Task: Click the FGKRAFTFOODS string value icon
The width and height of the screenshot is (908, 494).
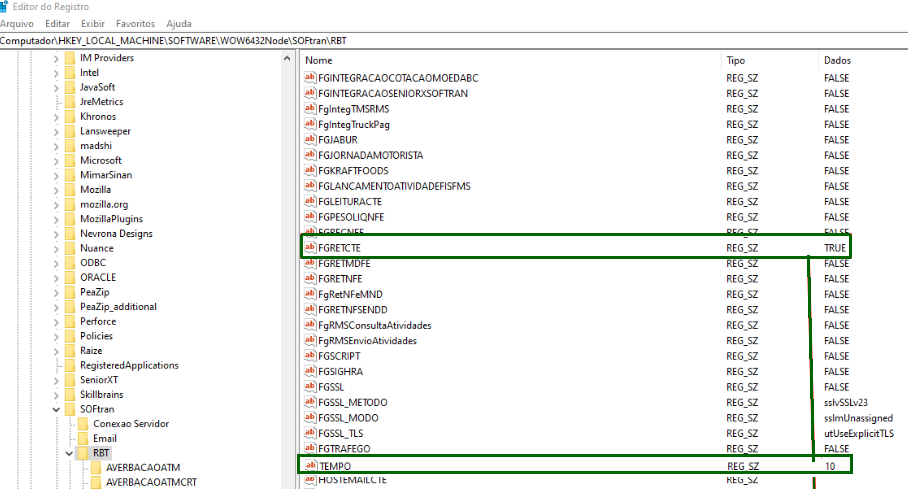Action: pyautogui.click(x=310, y=171)
